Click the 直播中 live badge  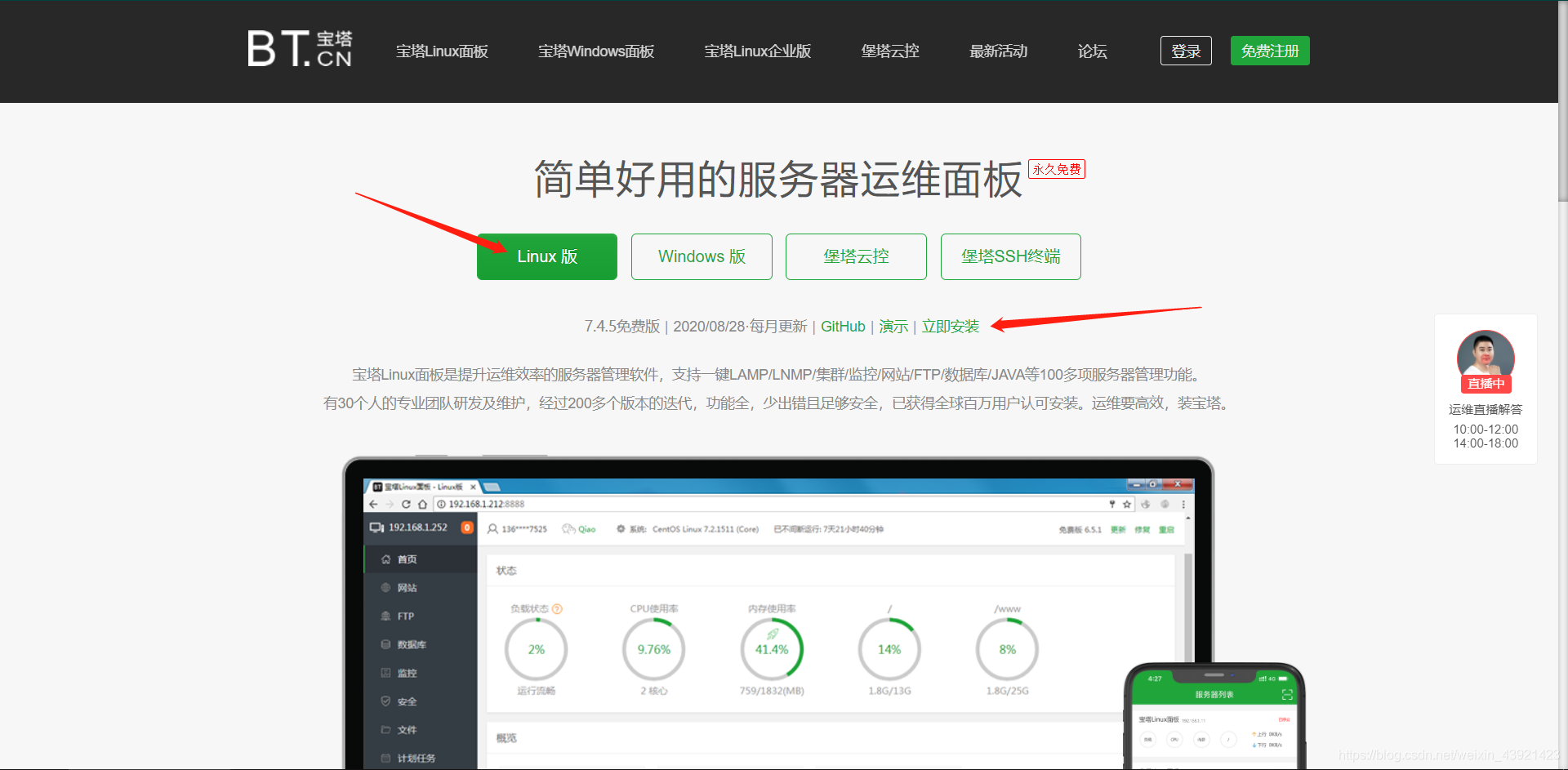pos(1486,384)
